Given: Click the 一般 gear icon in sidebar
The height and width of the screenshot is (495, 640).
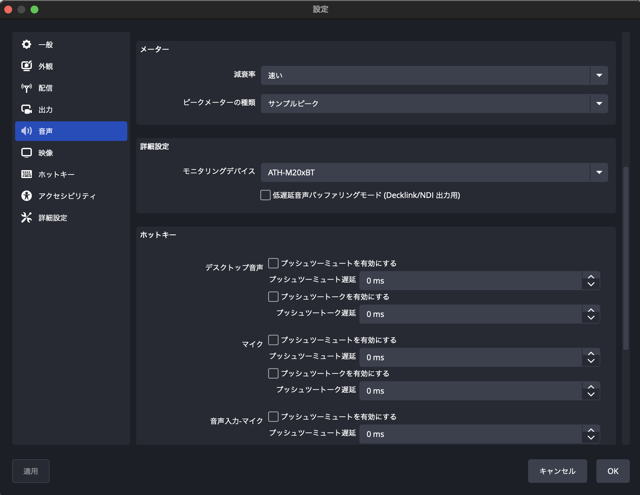Looking at the screenshot, I should [x=27, y=45].
